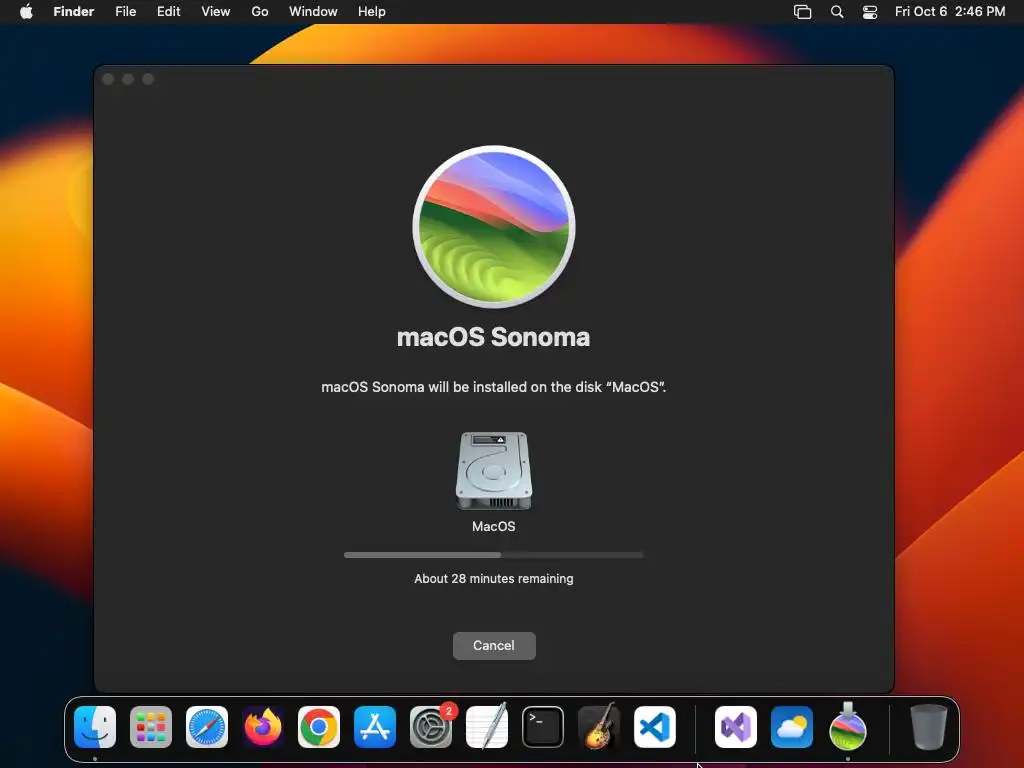Open the Go menu
Image resolution: width=1024 pixels, height=768 pixels.
coord(260,12)
